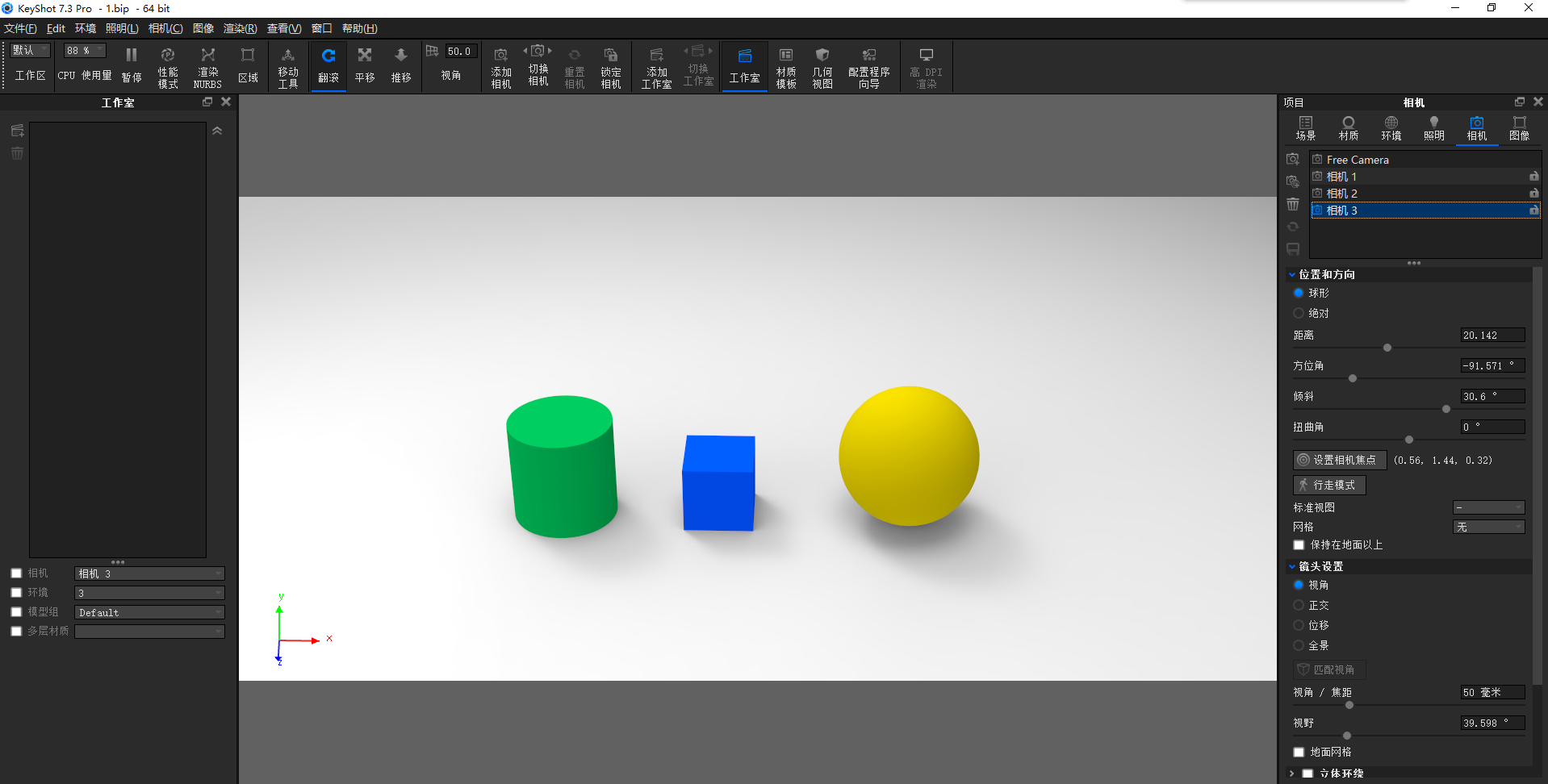The height and width of the screenshot is (784, 1548).
Task: Select the 绝对 absolute radio button
Action: point(1299,313)
